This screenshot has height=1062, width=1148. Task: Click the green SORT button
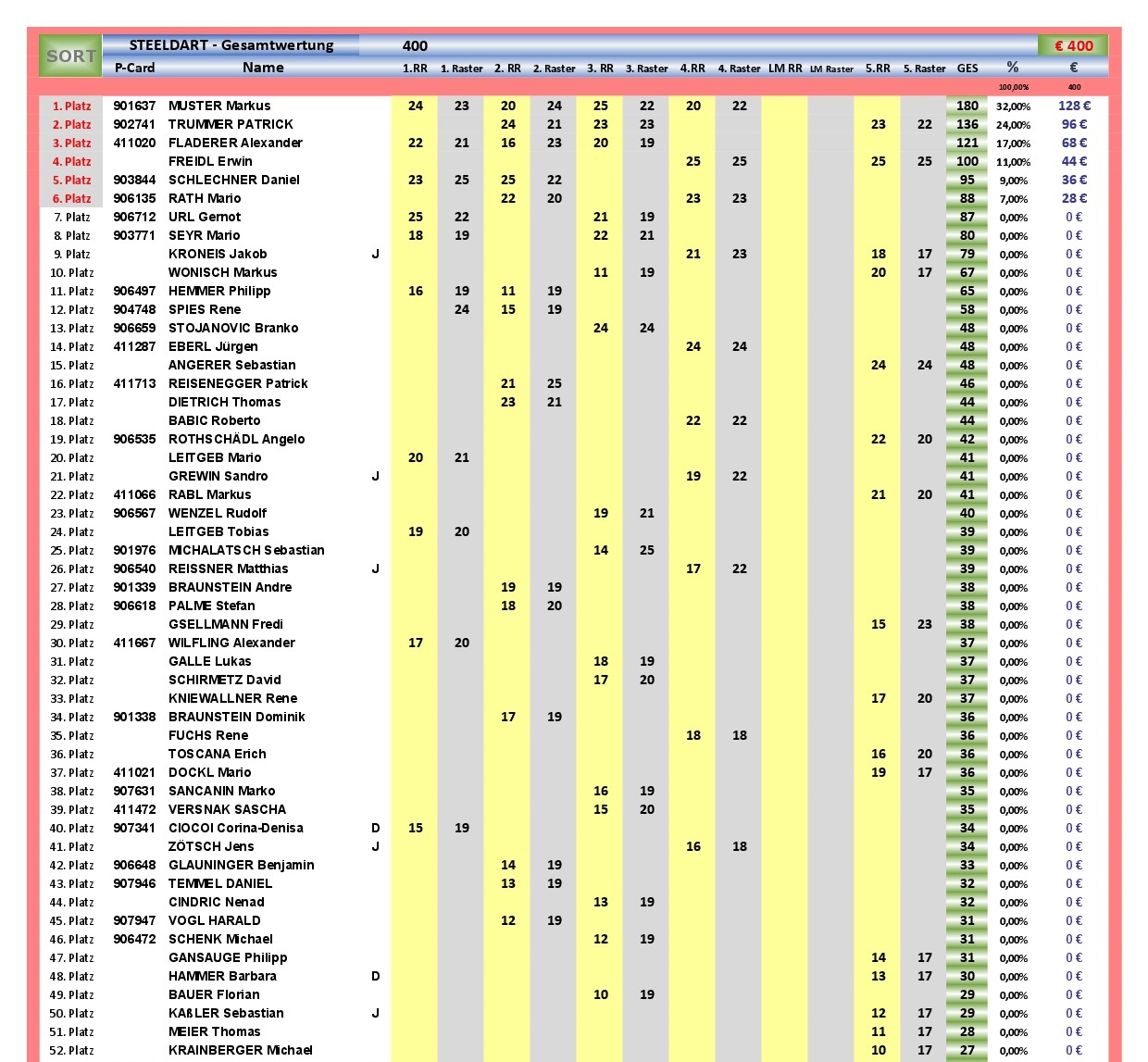pyautogui.click(x=70, y=56)
